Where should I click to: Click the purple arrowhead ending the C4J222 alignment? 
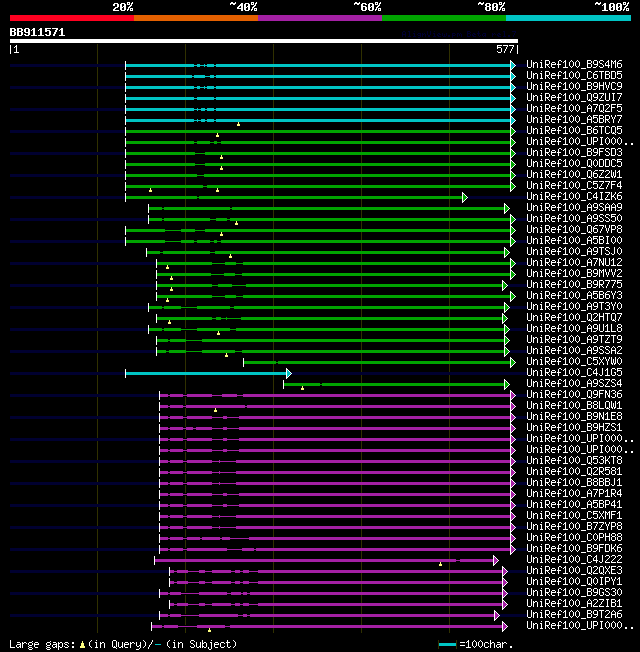point(495,561)
